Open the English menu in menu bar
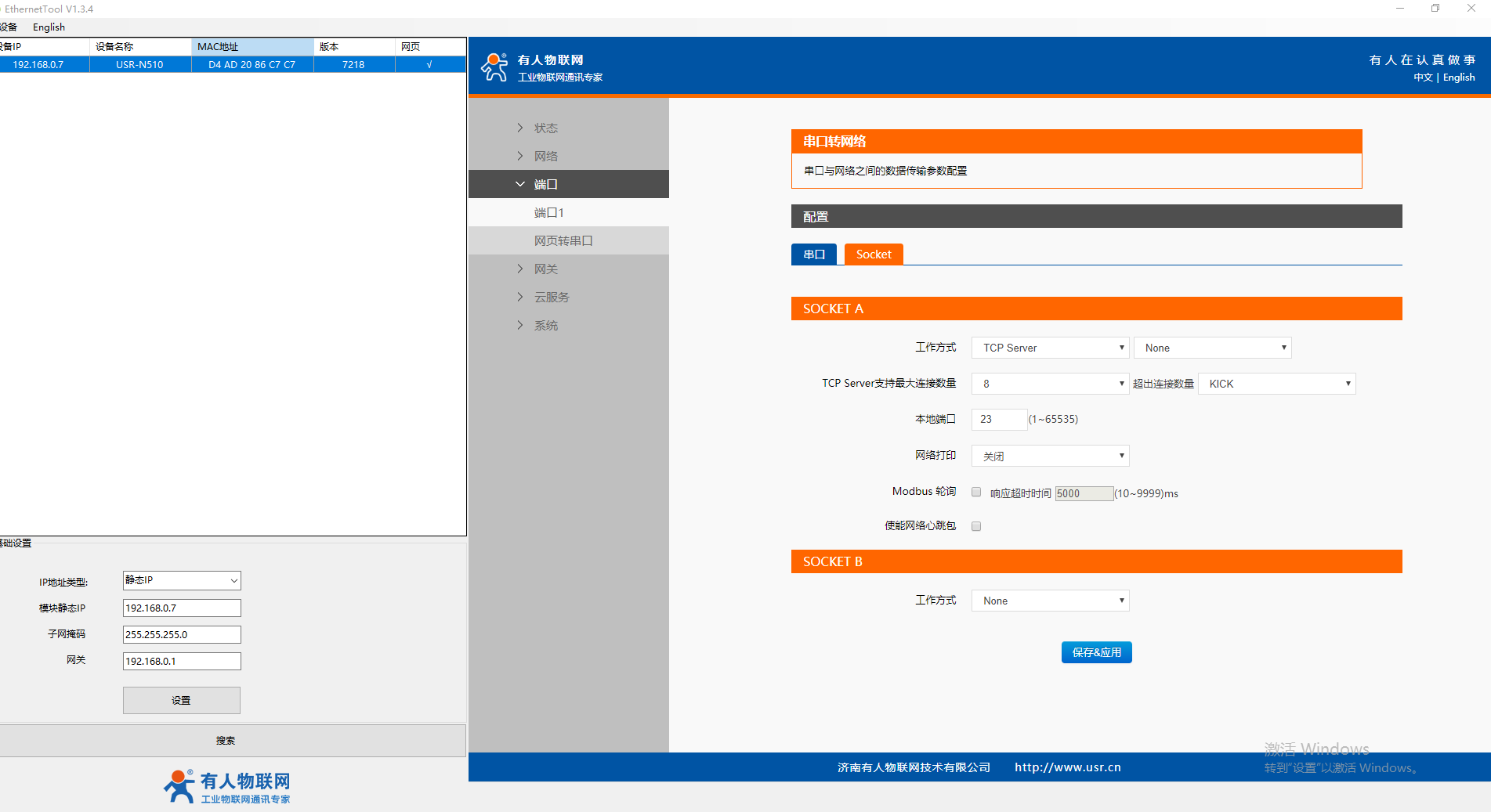Viewport: 1491px width, 812px height. click(x=49, y=27)
